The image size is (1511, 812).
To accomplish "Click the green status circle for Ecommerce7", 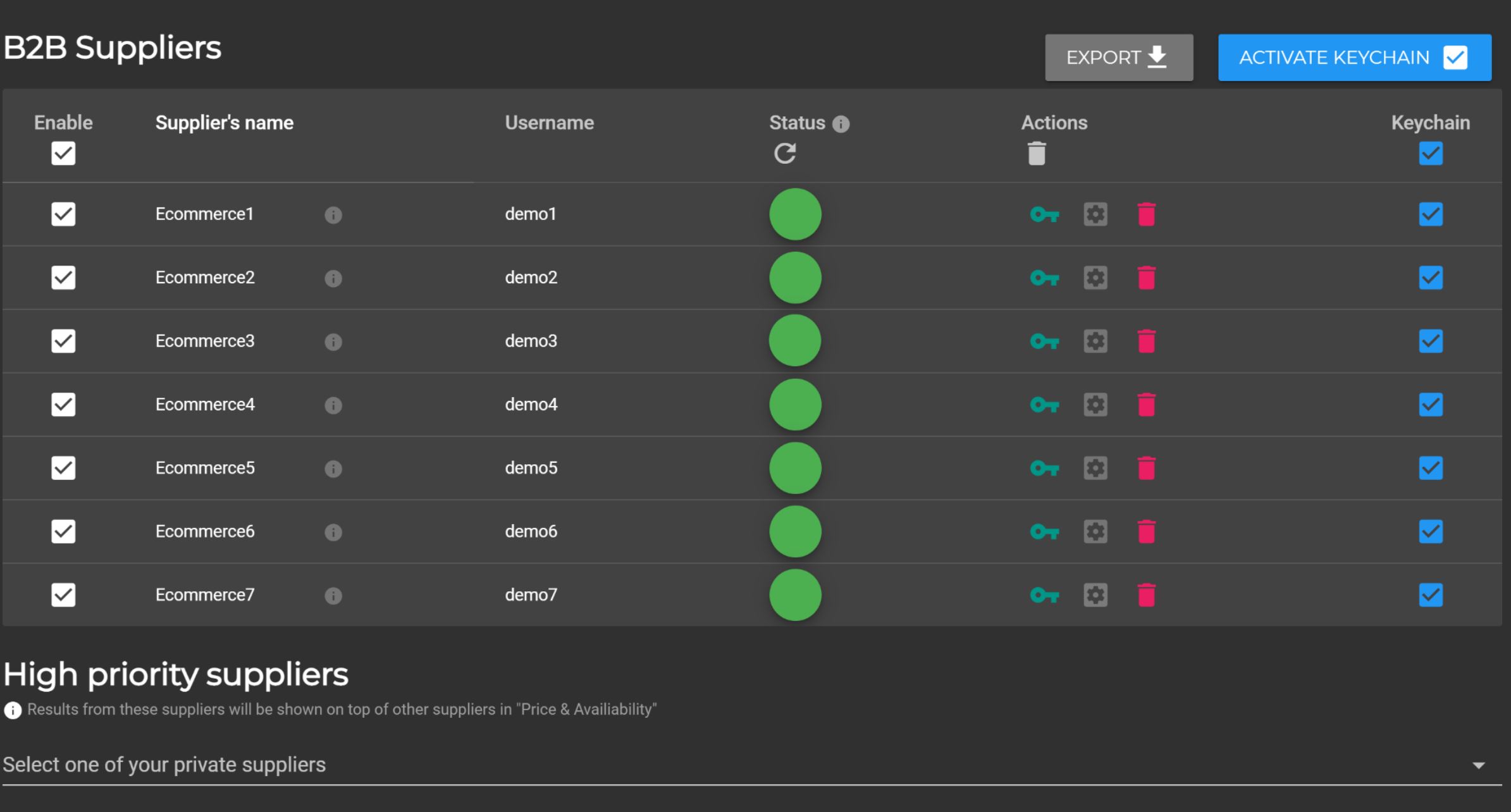I will pos(795,595).
